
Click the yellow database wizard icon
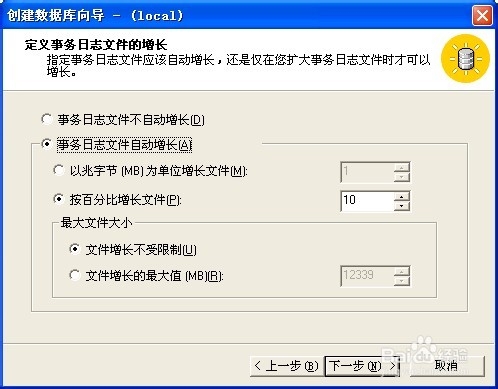pos(465,59)
